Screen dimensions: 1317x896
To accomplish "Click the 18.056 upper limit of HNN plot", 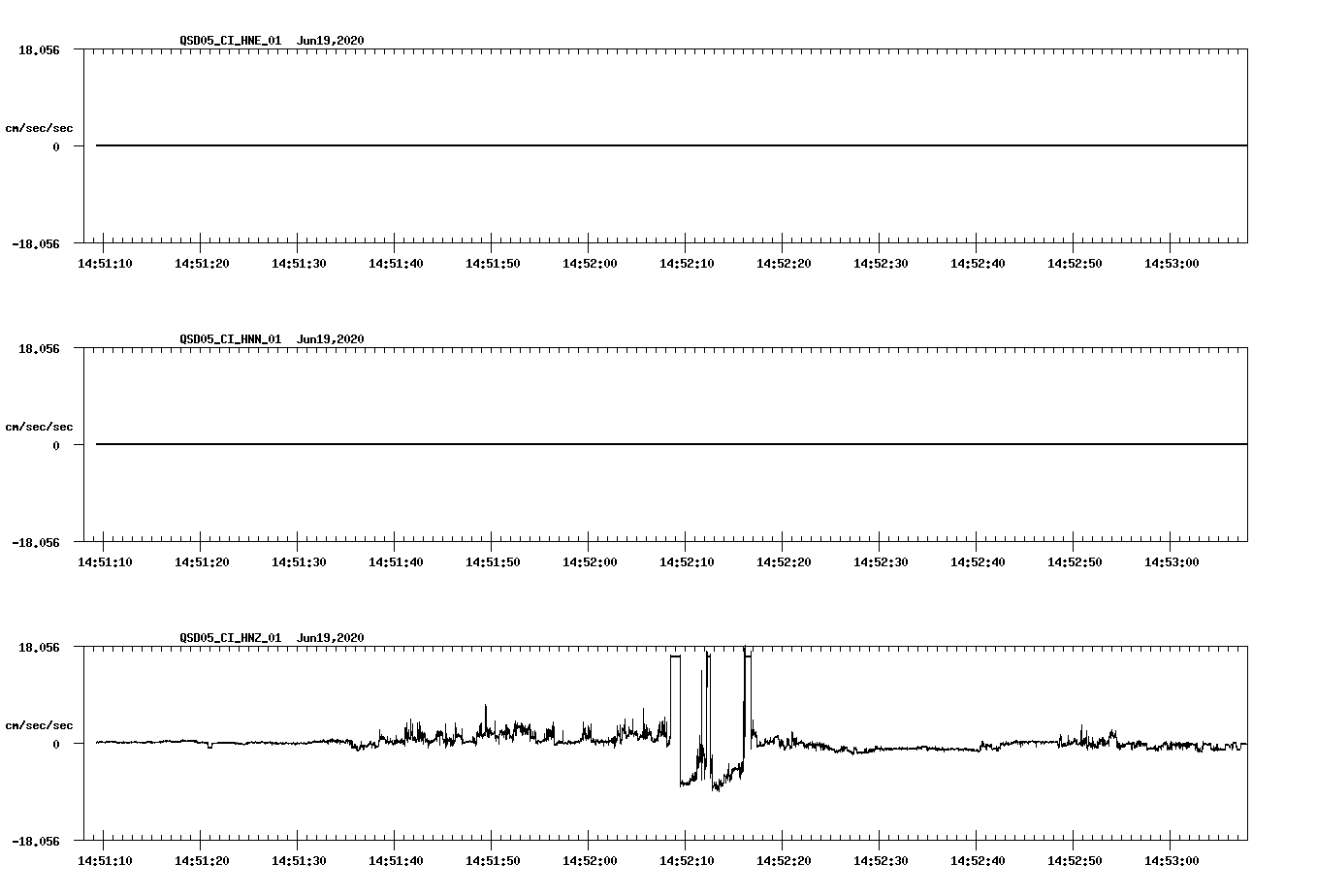I will [39, 348].
